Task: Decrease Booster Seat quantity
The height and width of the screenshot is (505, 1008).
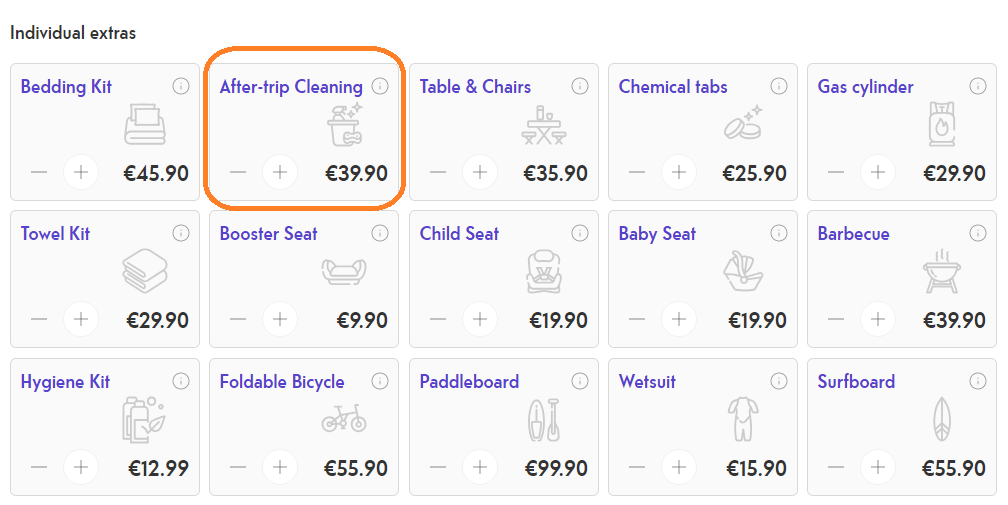Action: coord(238,320)
